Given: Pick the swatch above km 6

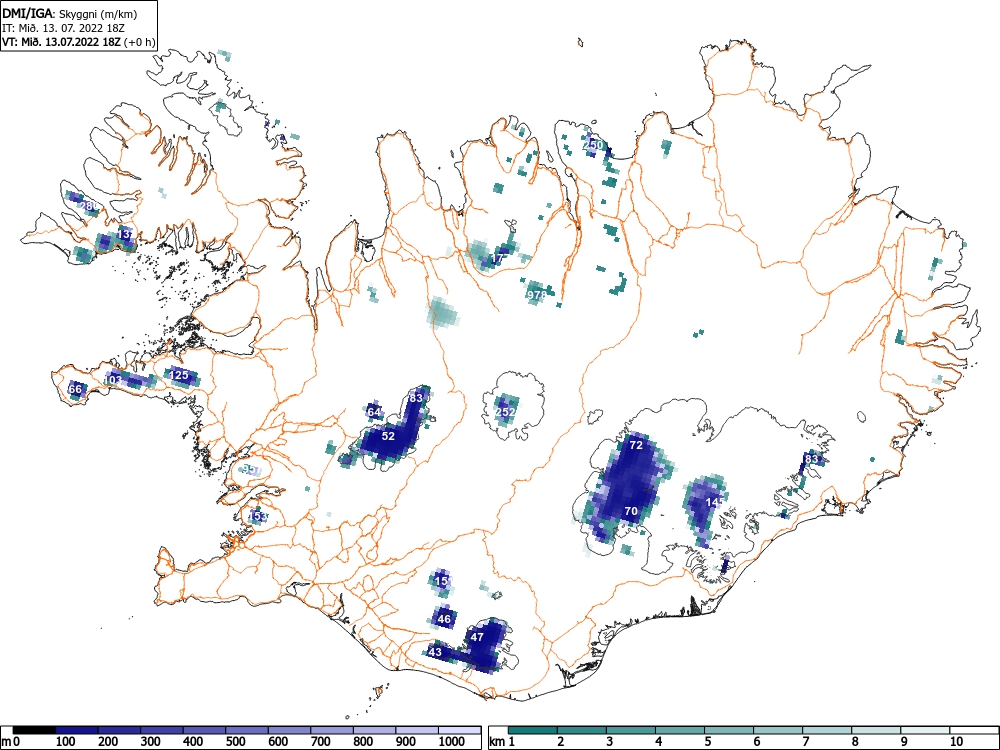Looking at the screenshot, I should click(778, 730).
